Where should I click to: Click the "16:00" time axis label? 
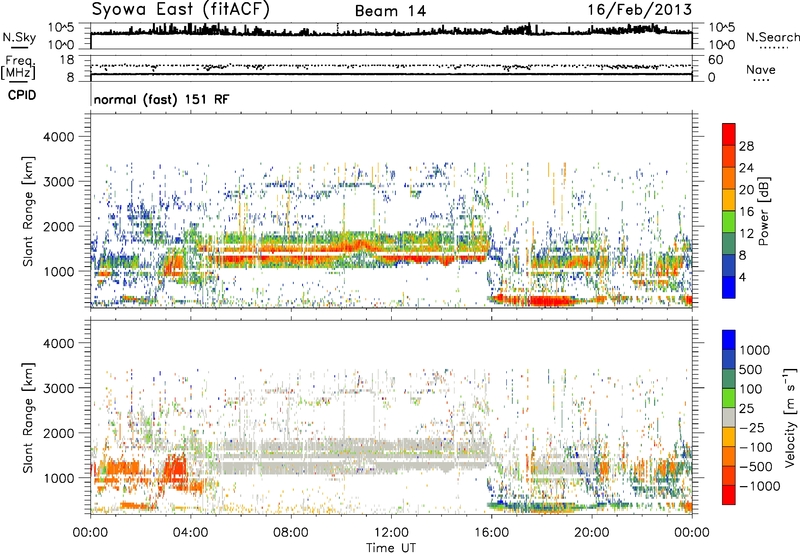491,533
